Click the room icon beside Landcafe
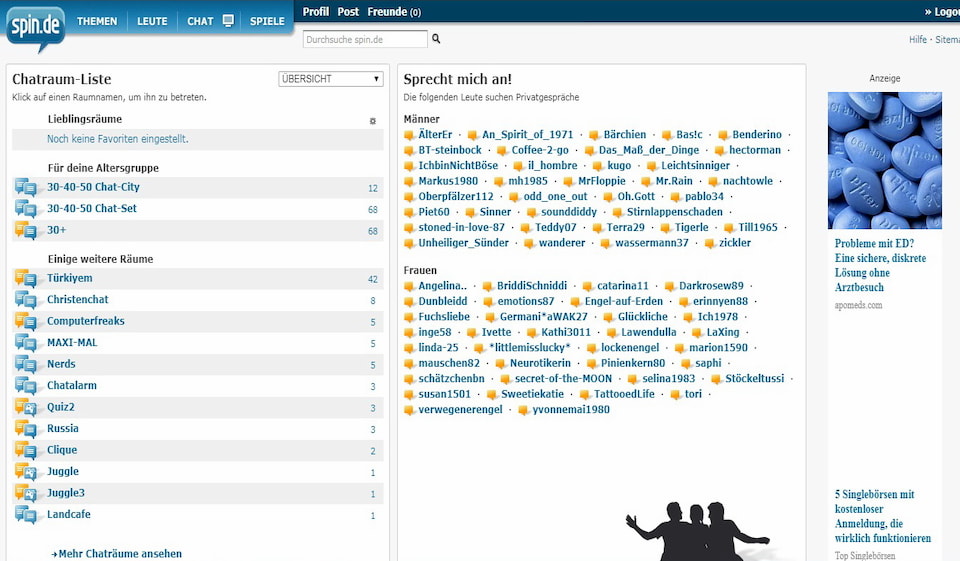This screenshot has height=561, width=960. pos(25,515)
